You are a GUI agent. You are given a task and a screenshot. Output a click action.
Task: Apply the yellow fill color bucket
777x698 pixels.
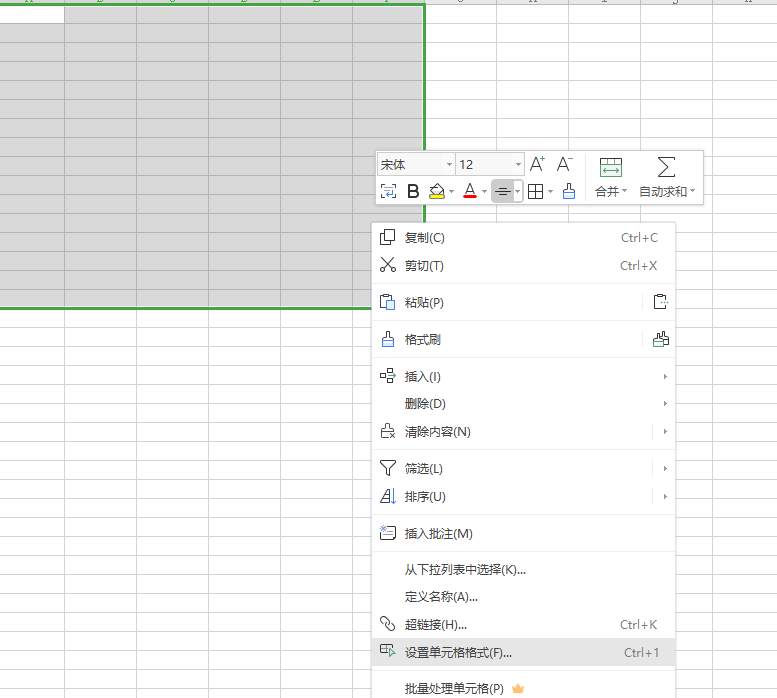point(436,192)
